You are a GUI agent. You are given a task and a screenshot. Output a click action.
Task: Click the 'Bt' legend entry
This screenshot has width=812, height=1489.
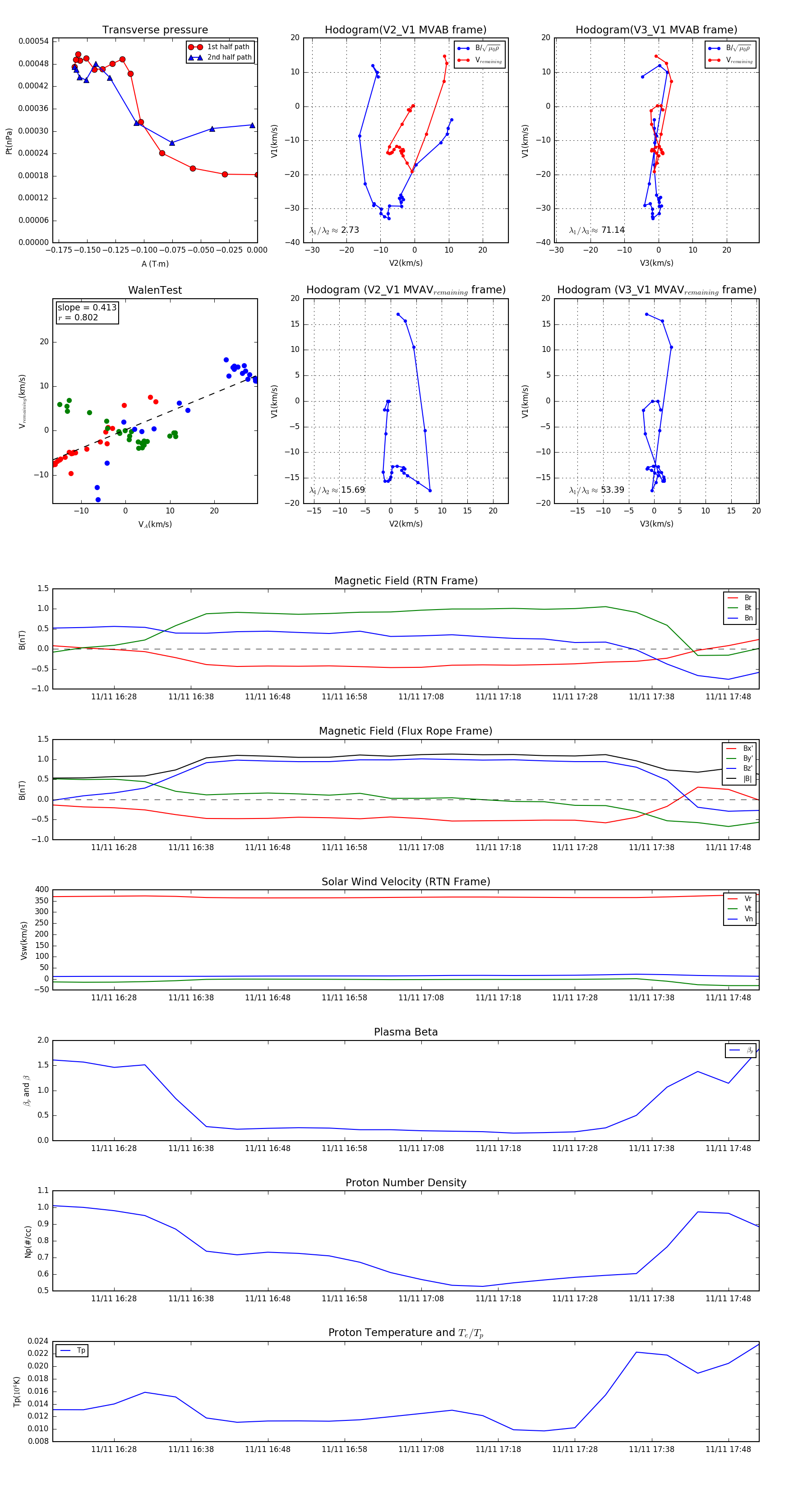[x=740, y=608]
